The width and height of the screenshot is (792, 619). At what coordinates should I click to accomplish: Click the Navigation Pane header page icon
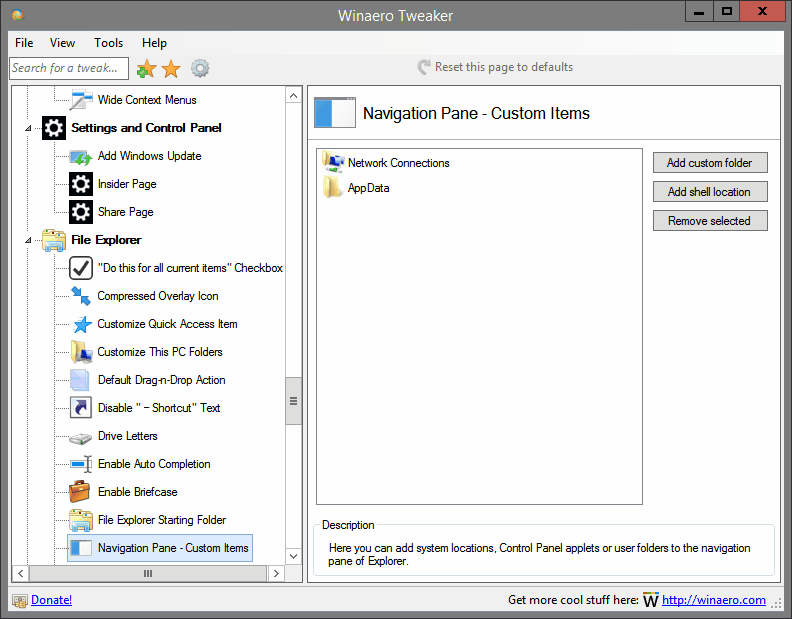tap(335, 113)
